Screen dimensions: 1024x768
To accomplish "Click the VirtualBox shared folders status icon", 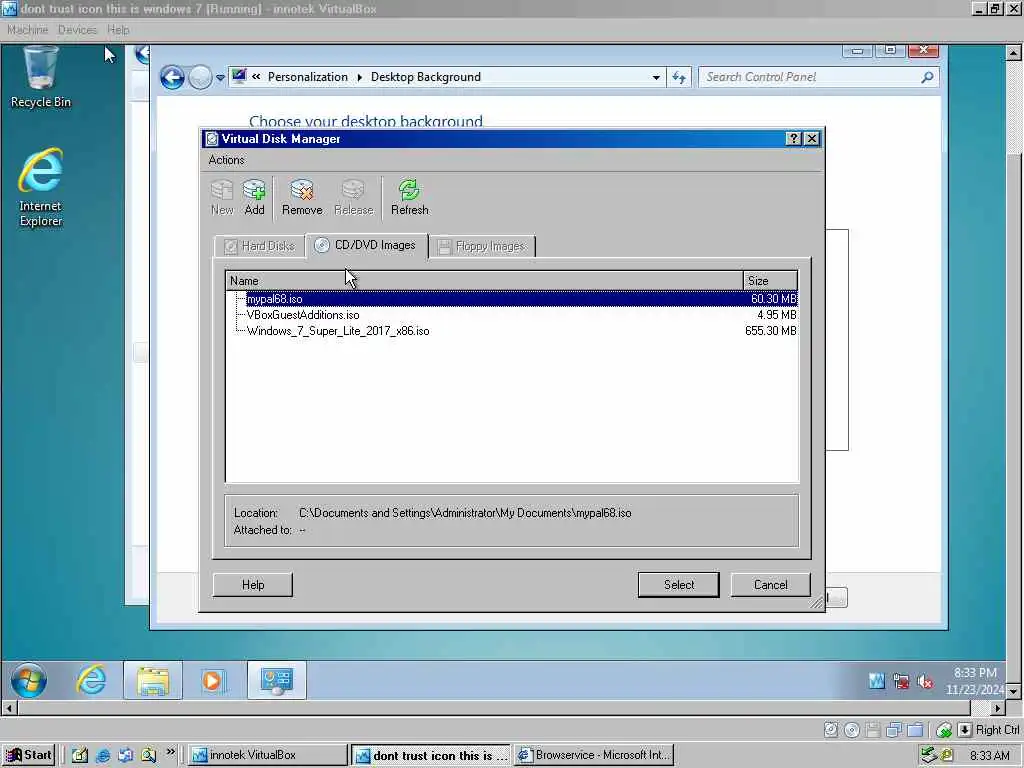I will pyautogui.click(x=915, y=730).
